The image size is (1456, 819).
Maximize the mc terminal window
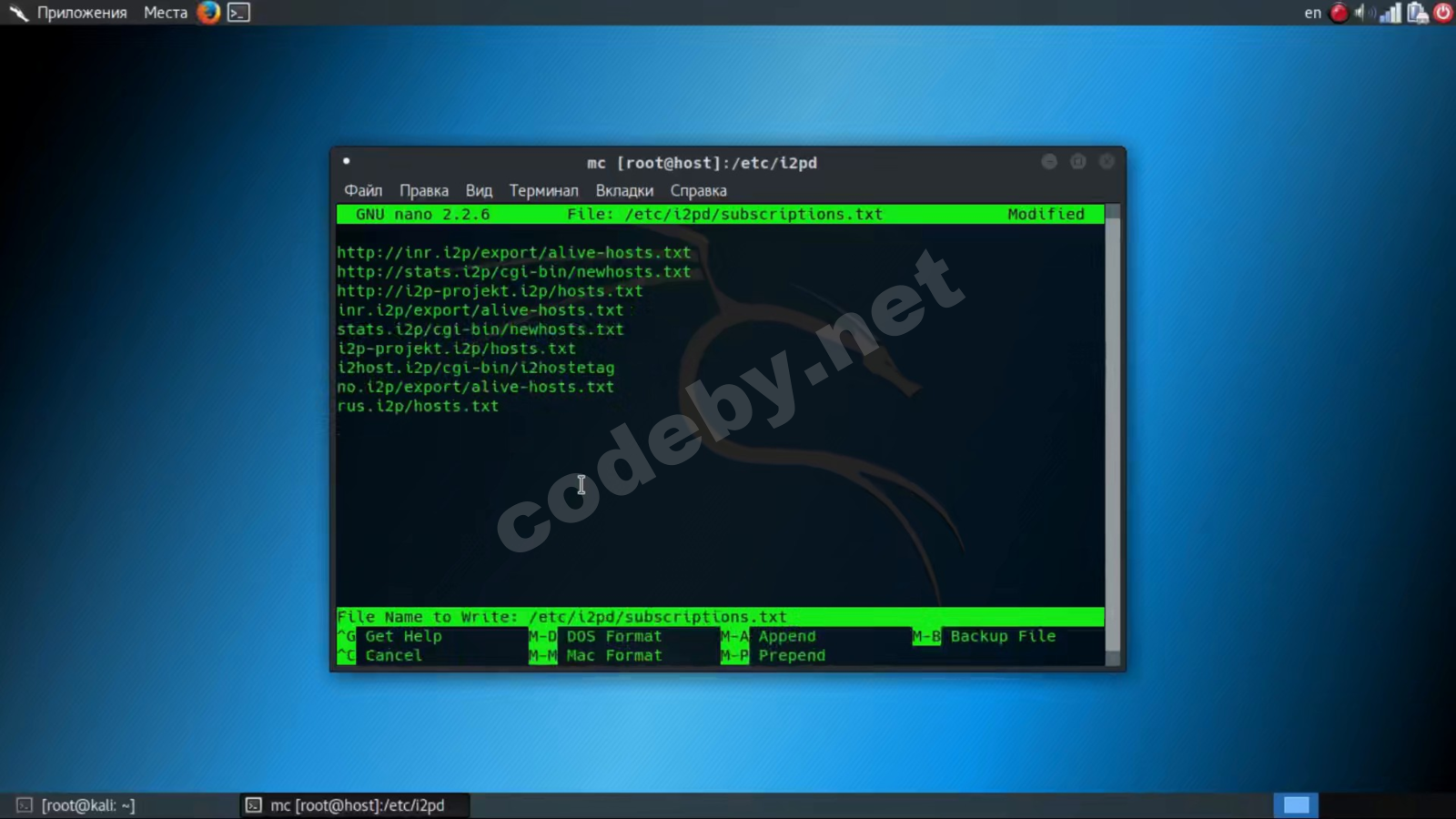click(1078, 161)
